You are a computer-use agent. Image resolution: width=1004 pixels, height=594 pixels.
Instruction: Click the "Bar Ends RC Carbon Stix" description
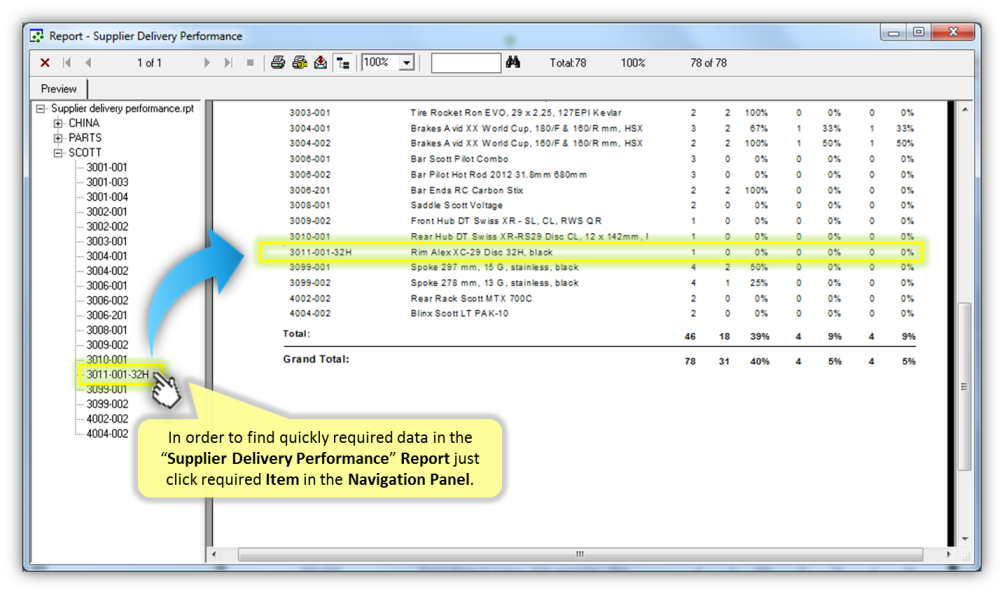[467, 190]
